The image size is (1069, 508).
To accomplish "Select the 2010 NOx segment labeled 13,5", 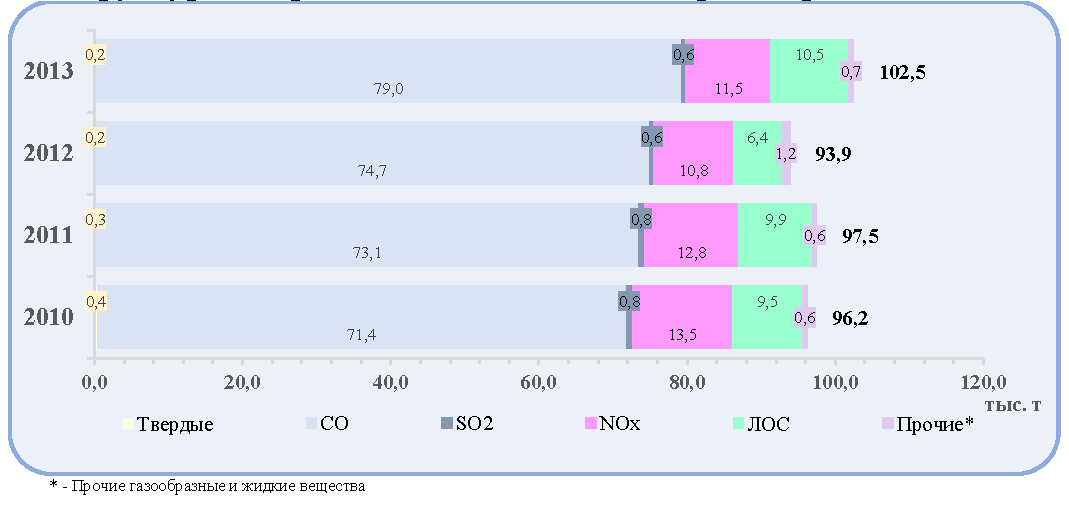I will coord(682,317).
